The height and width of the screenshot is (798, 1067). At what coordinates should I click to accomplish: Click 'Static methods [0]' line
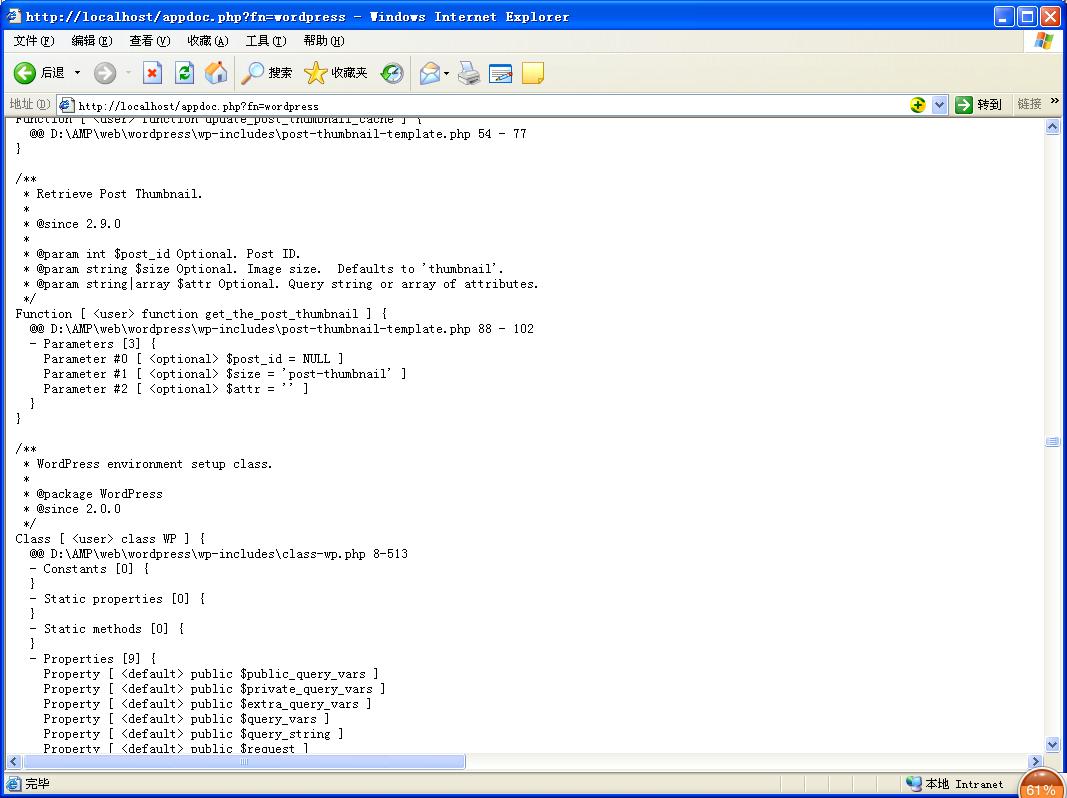click(x=107, y=629)
